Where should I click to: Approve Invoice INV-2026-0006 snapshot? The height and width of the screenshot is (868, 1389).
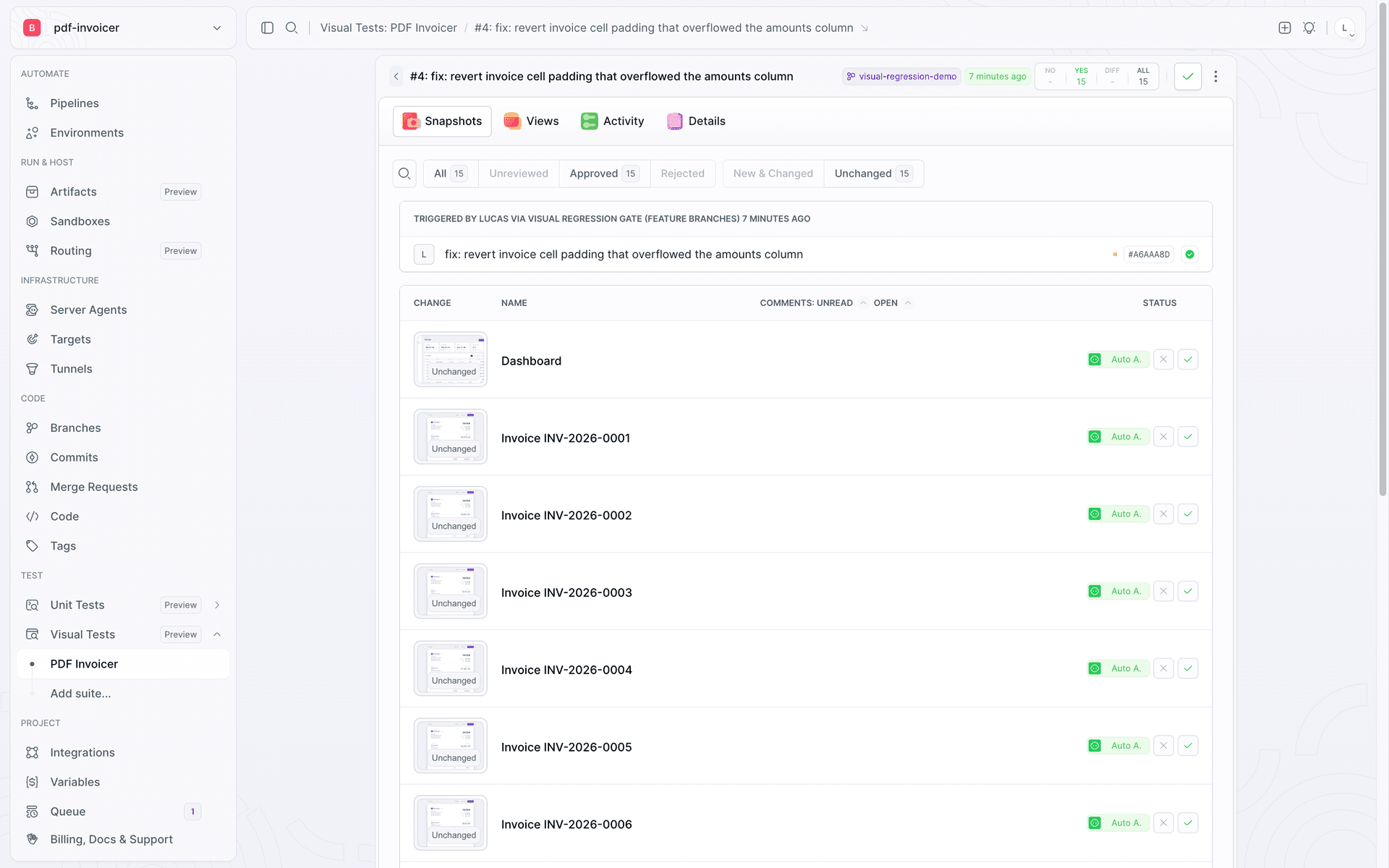coord(1188,823)
